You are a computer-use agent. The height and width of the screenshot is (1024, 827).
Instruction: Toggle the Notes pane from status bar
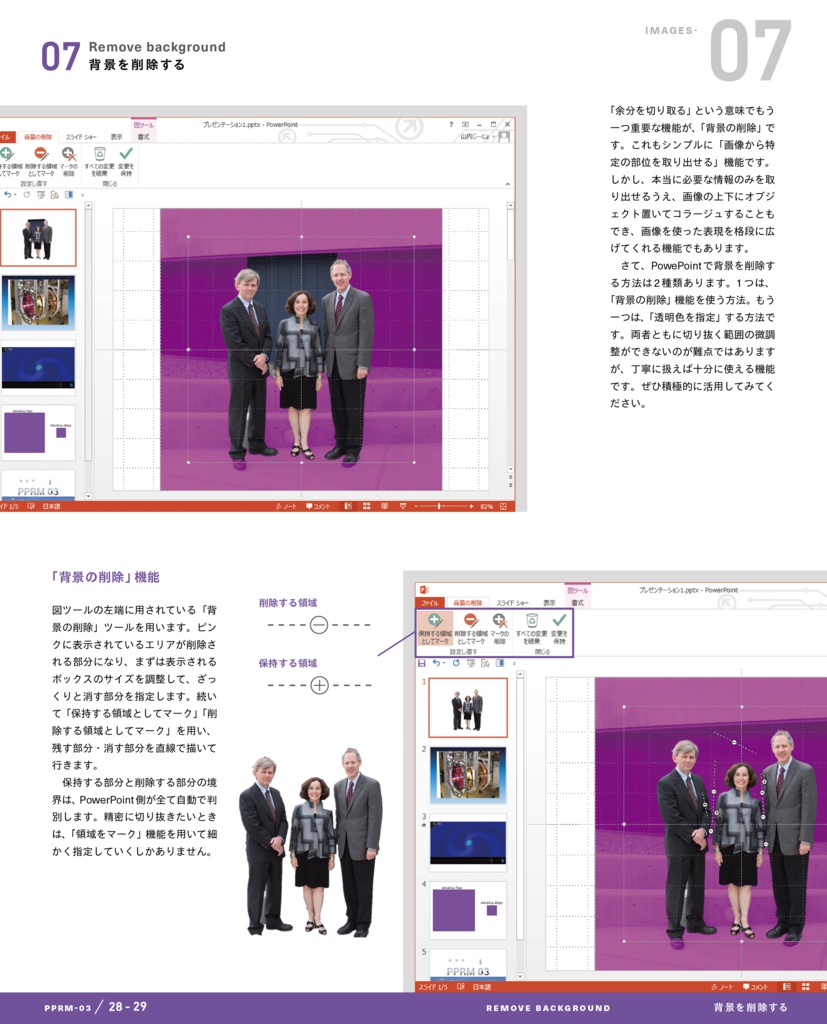(291, 507)
